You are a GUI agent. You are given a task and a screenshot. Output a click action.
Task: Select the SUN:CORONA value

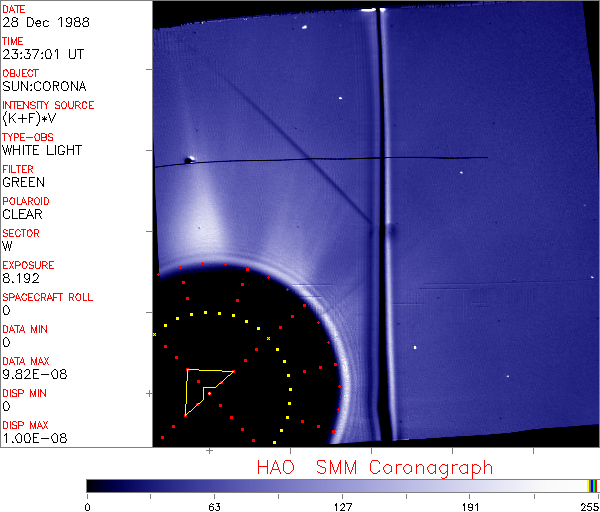pos(44,86)
